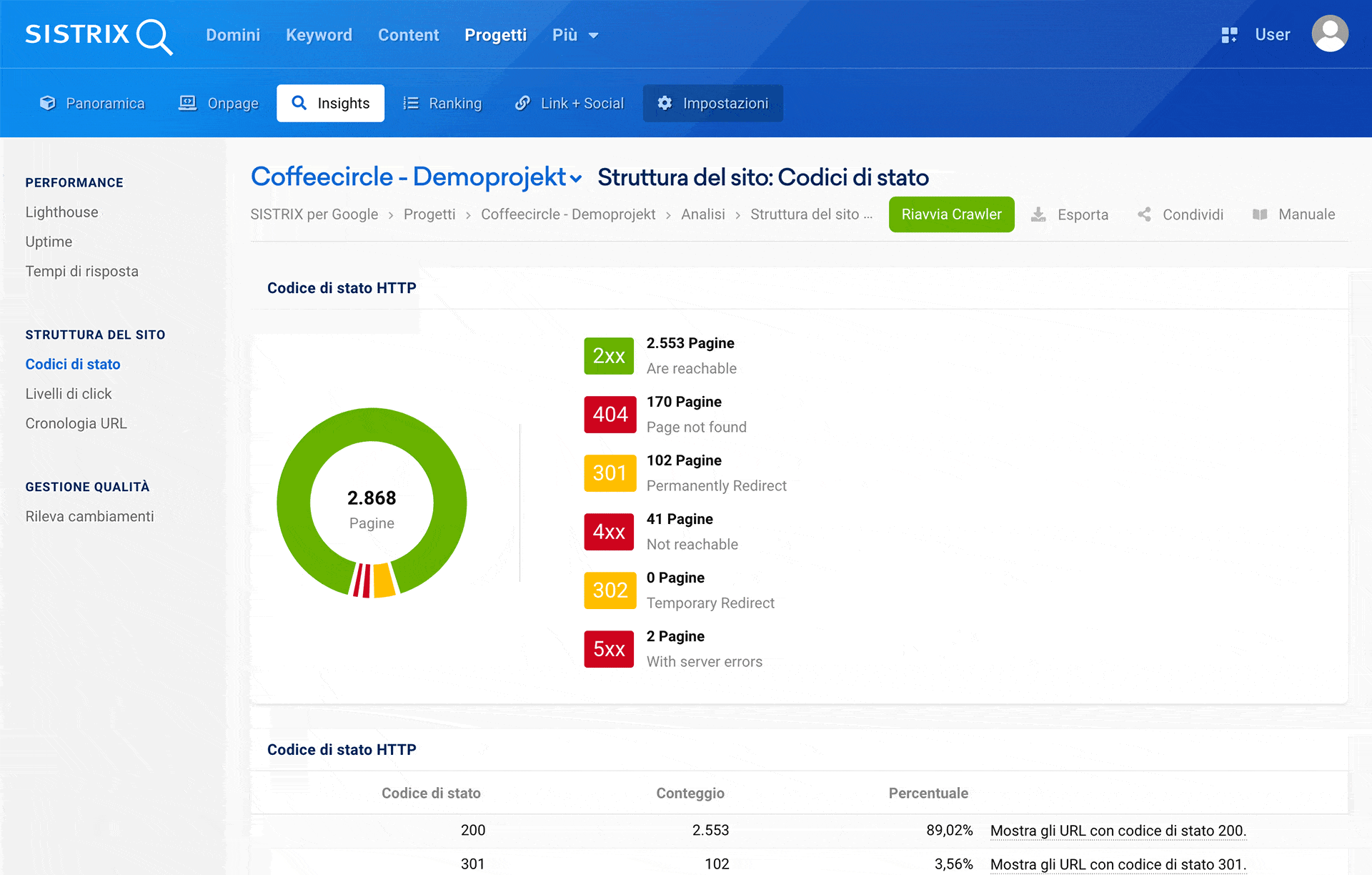Click the Condividi share icon

[x=1144, y=214]
